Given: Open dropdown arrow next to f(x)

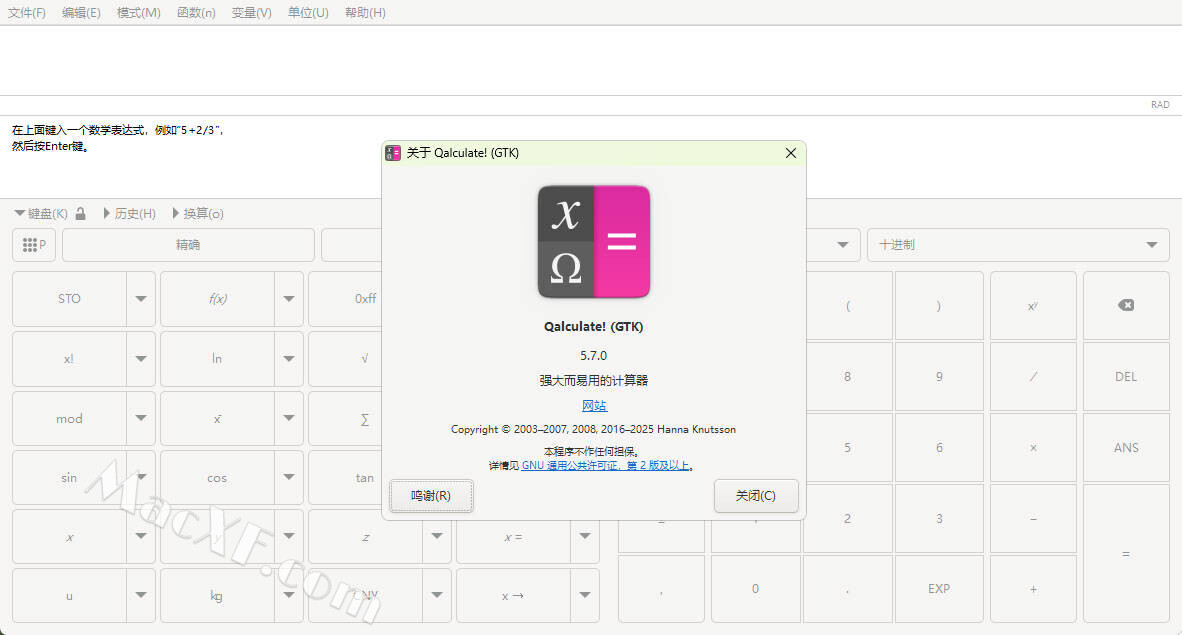Looking at the screenshot, I should (x=289, y=299).
